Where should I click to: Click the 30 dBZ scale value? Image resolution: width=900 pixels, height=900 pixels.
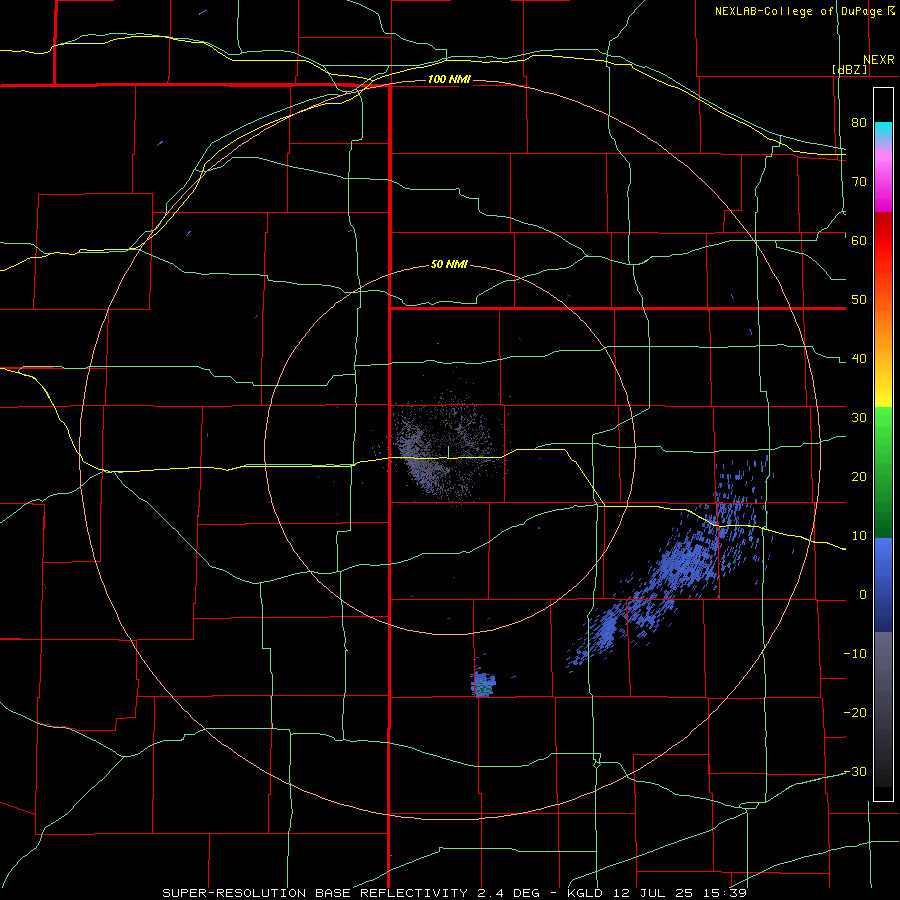point(859,418)
